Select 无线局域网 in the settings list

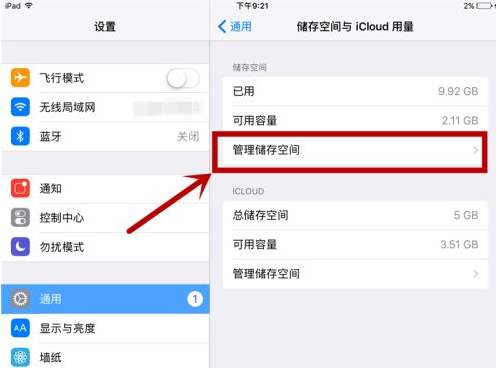[x=105, y=107]
